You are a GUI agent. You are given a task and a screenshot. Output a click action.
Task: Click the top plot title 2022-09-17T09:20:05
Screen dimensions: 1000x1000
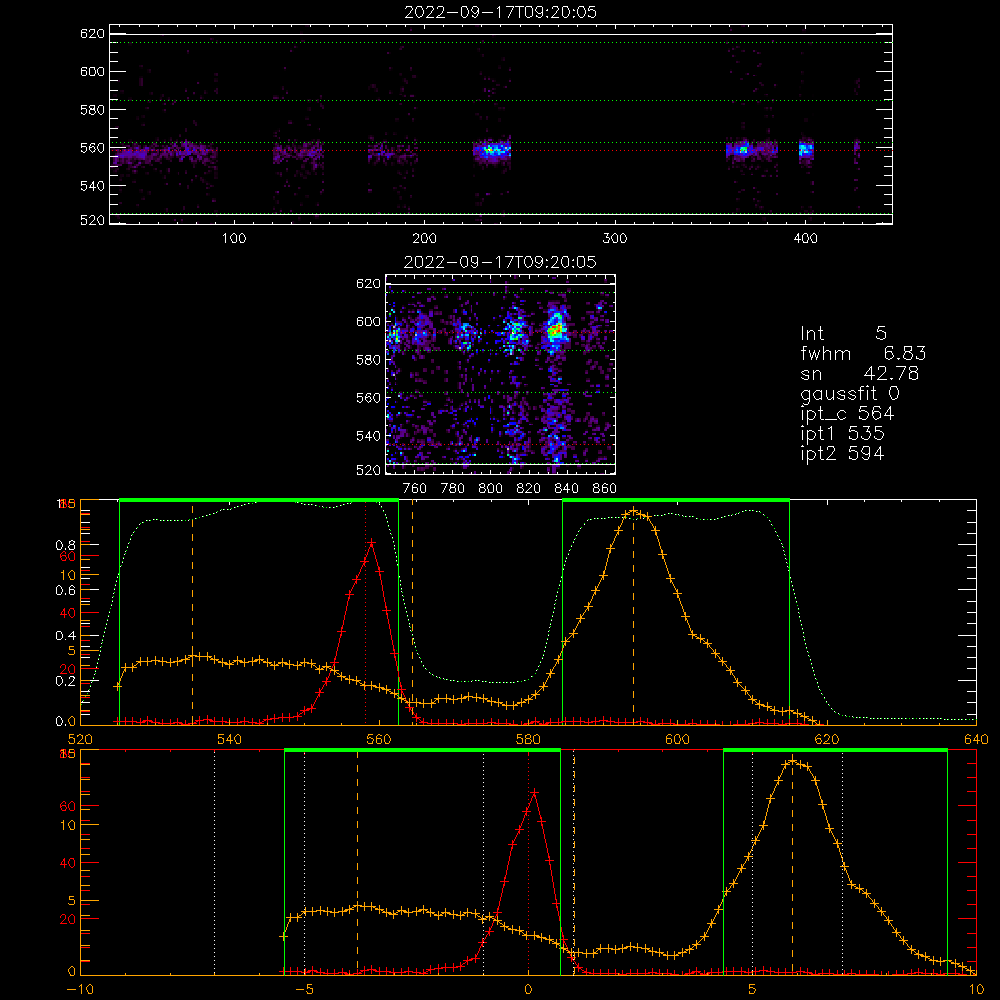point(500,12)
